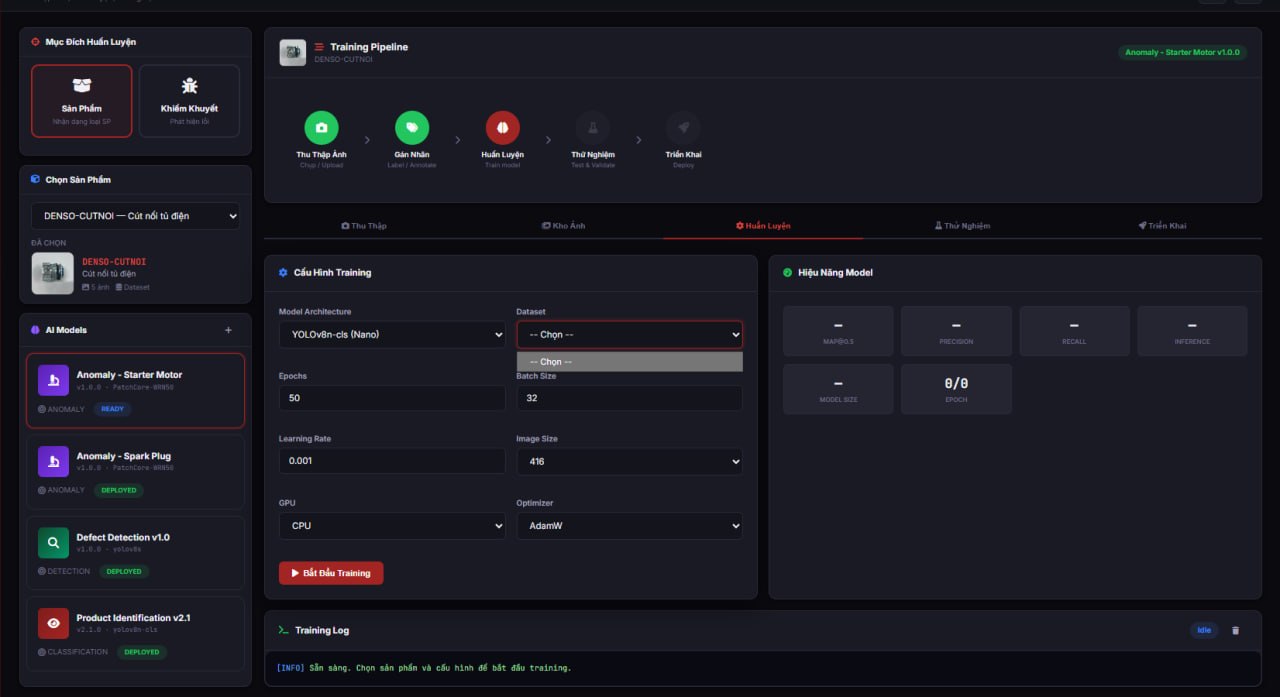Screen dimensions: 1280x697
Task: Open the Optimizer dropdown
Action: (629, 525)
